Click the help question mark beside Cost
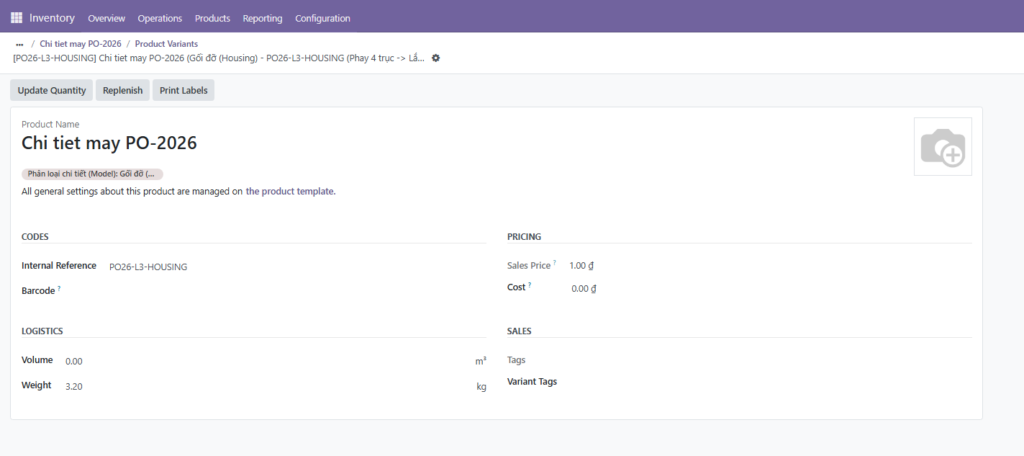Viewport: 1024px width, 456px height. point(530,286)
